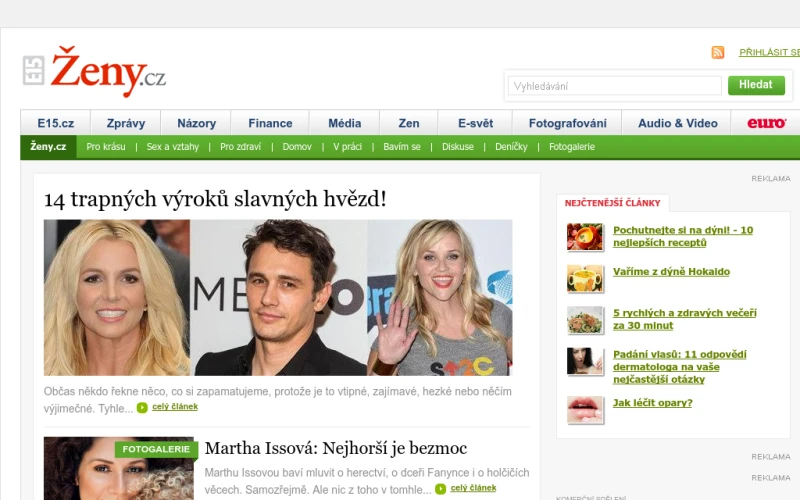
Task: Go to the Názory section
Action: (196, 123)
